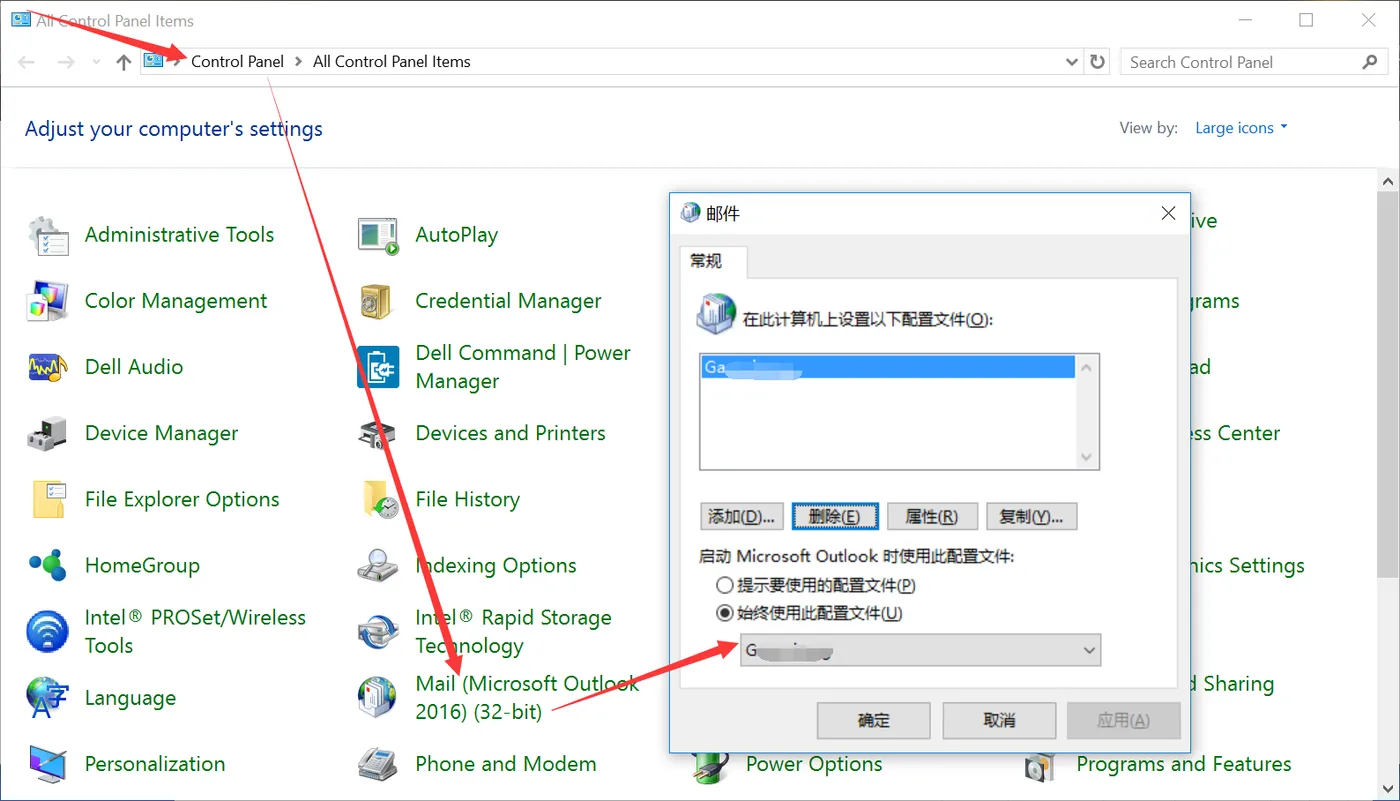The width and height of the screenshot is (1400, 801).
Task: Refresh the Control Panel address bar
Action: tap(1098, 62)
